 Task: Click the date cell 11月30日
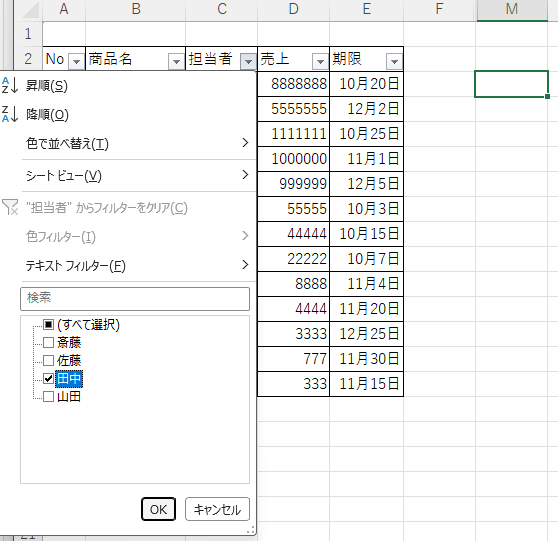click(x=367, y=359)
